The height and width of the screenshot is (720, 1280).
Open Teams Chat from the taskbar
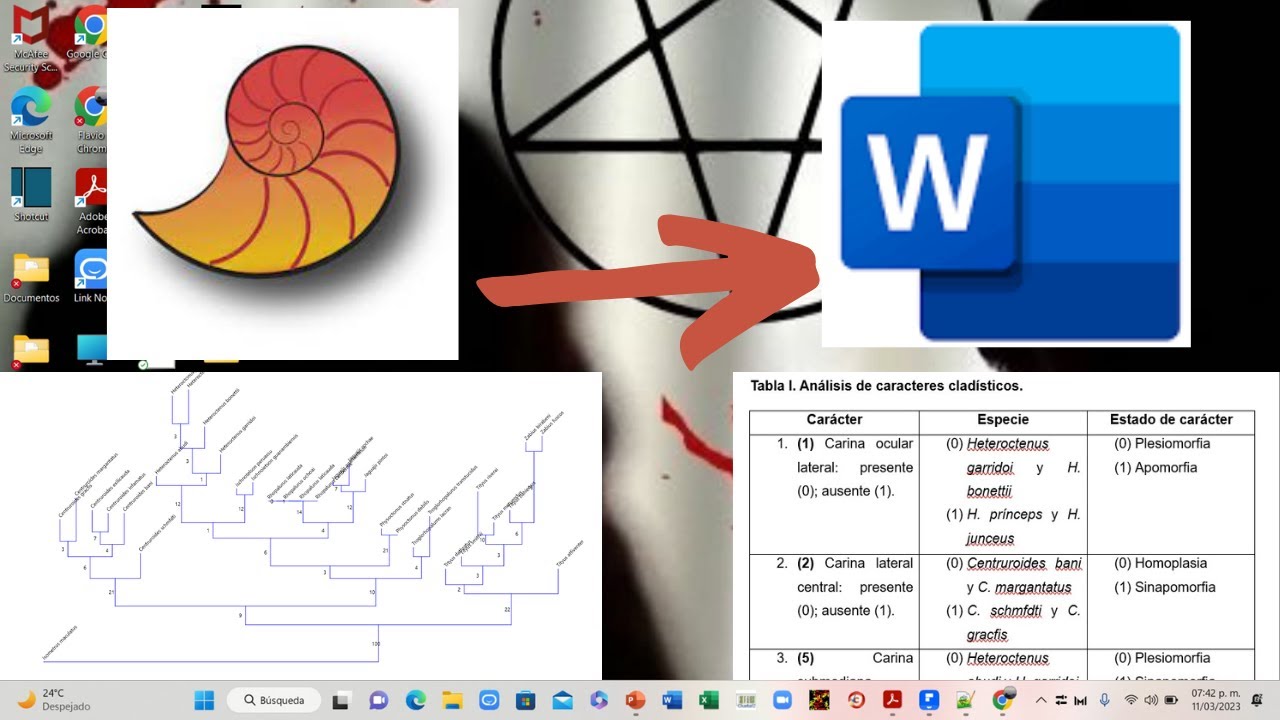[379, 700]
